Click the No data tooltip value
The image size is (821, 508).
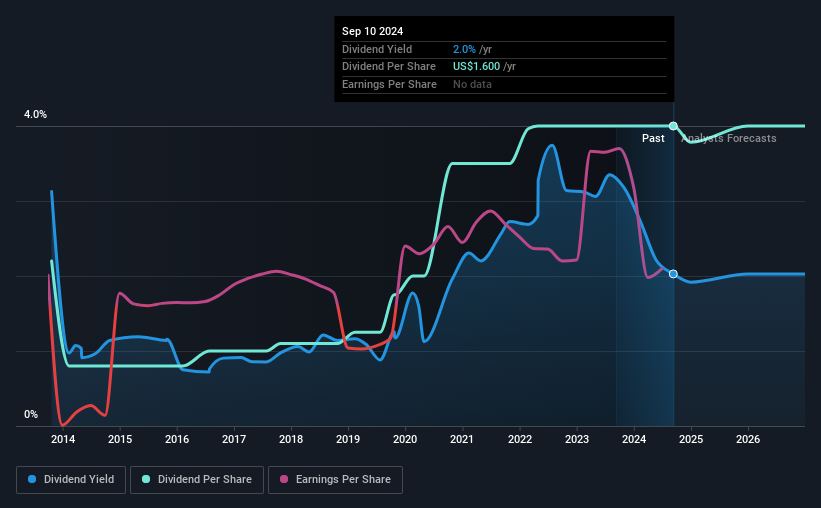[x=472, y=84]
